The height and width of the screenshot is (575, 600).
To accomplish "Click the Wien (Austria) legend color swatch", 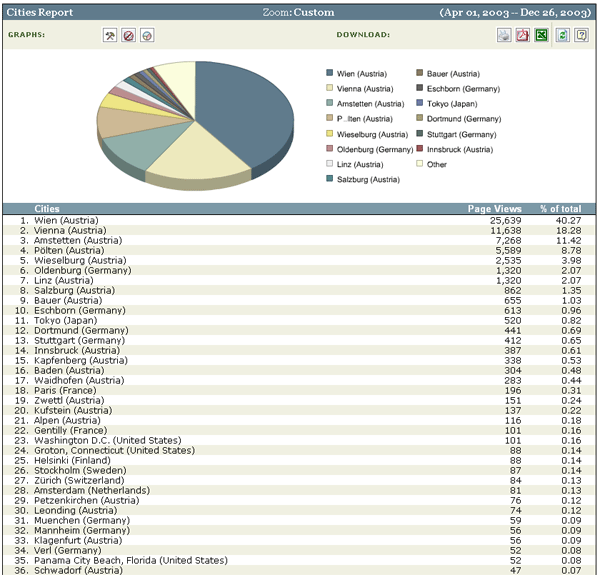I will (x=329, y=73).
